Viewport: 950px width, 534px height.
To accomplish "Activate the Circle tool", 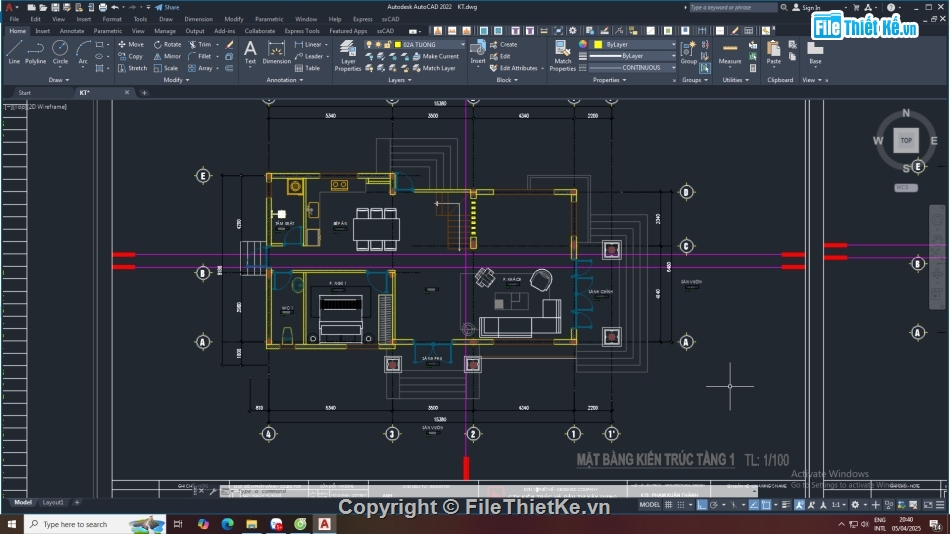I will point(60,52).
